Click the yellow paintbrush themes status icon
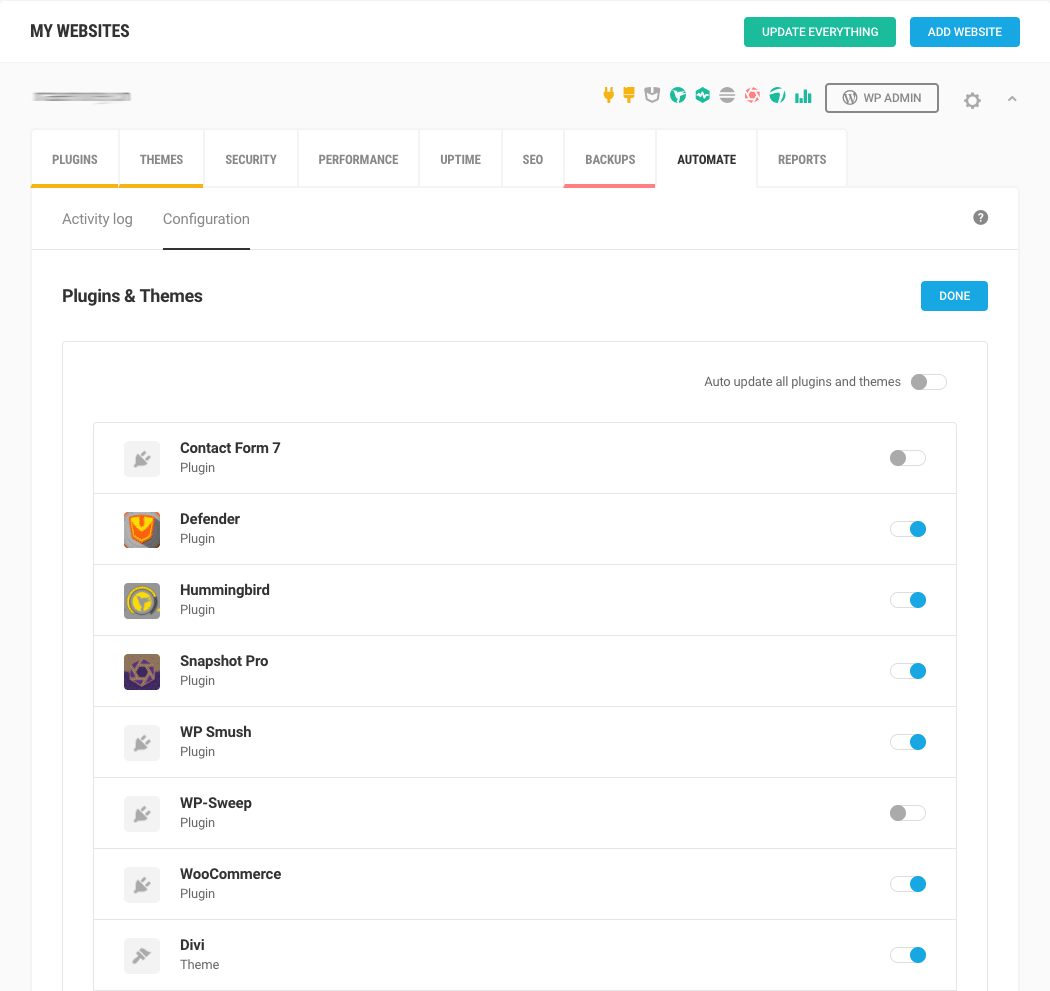This screenshot has width=1050, height=991. pos(628,95)
